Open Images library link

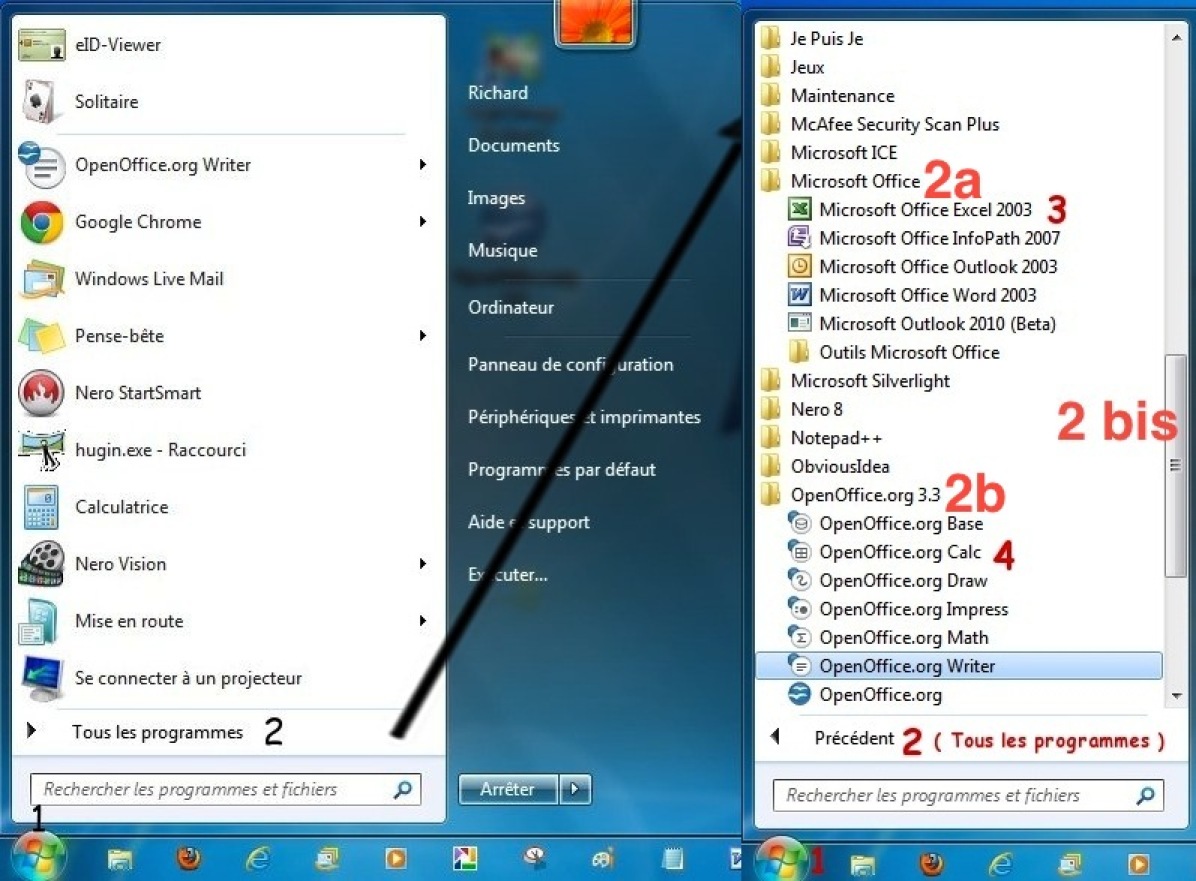tap(496, 198)
